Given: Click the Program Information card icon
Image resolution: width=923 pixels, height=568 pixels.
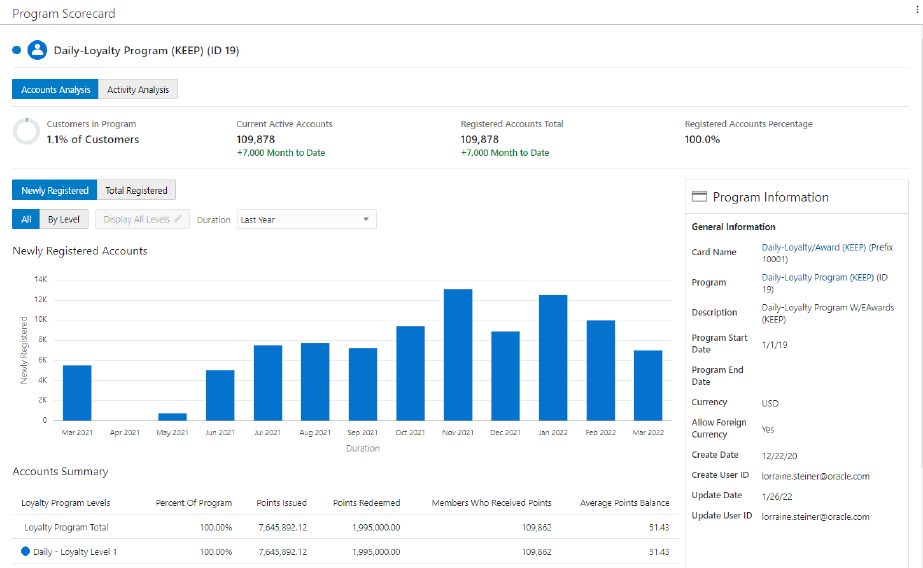Looking at the screenshot, I should (x=699, y=197).
